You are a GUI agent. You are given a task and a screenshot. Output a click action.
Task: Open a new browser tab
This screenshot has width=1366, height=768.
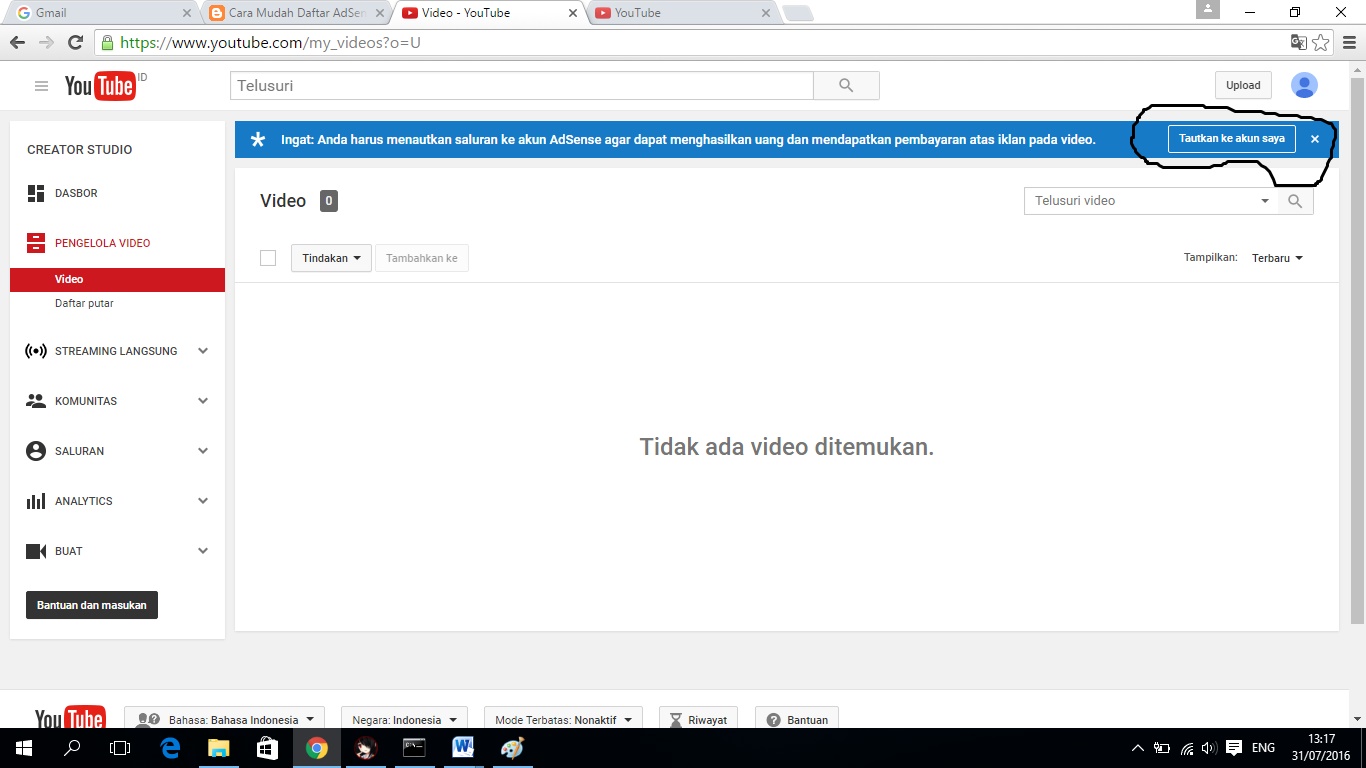(798, 14)
